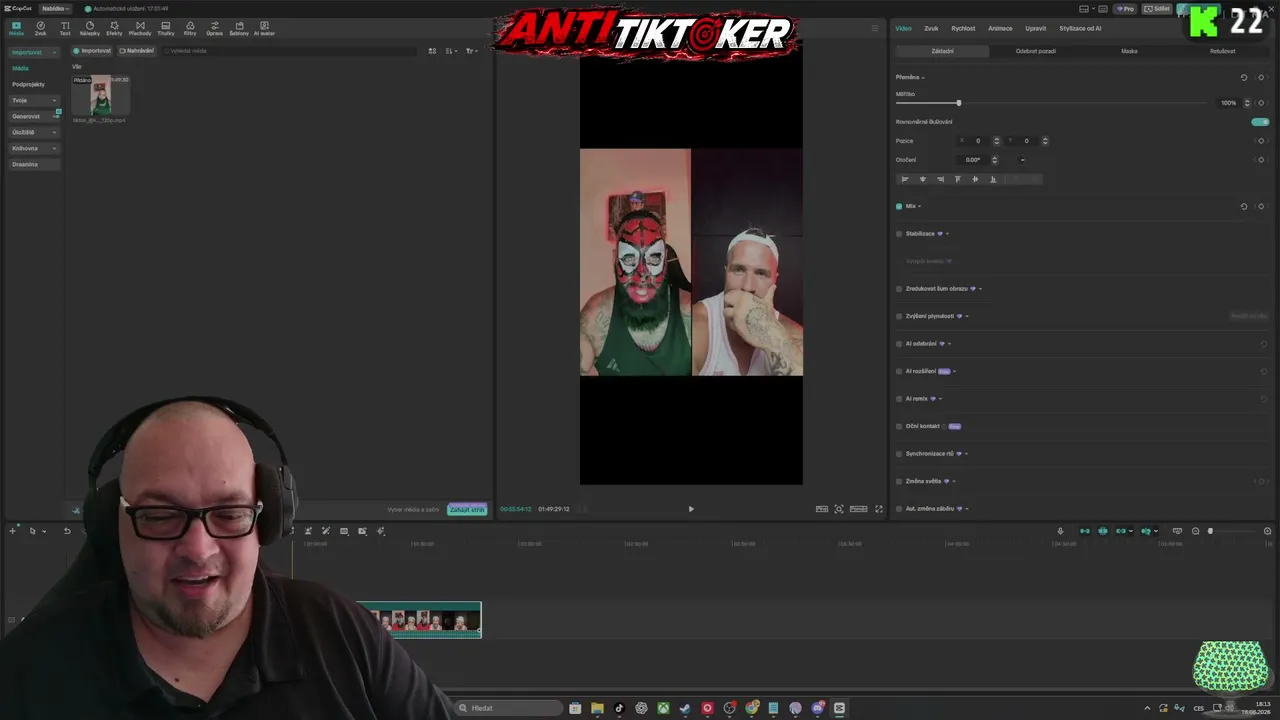Open the Šablony templates panel
Viewport: 1280px width, 720px height.
coord(239,29)
